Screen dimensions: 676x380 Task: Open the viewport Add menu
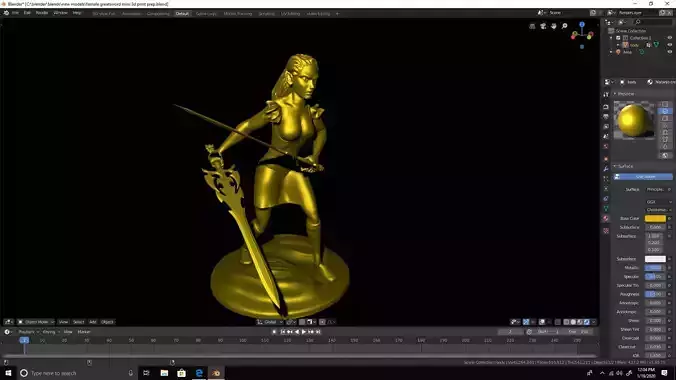pyautogui.click(x=93, y=322)
